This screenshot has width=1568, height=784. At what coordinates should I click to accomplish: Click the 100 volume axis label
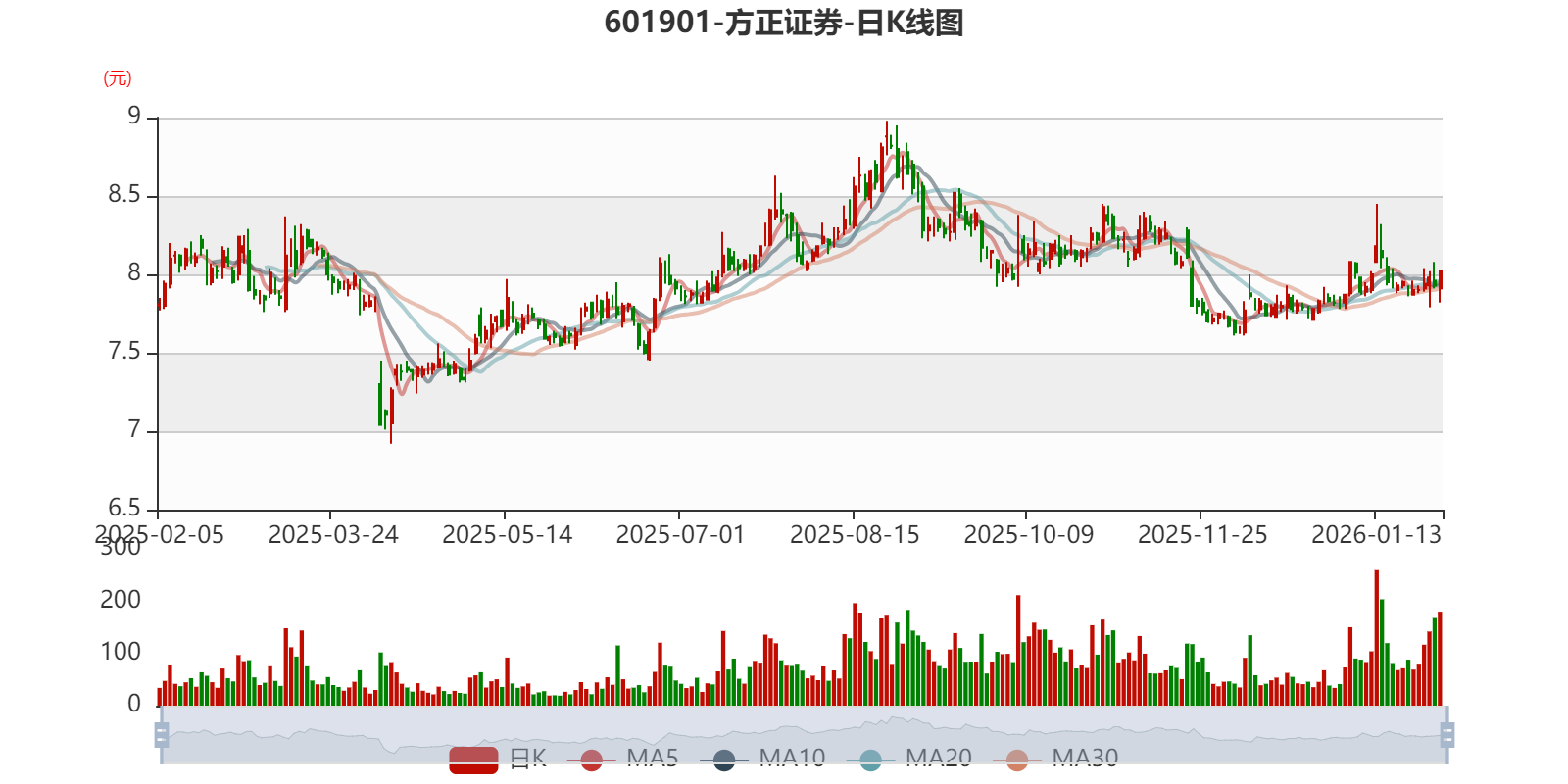[121, 652]
